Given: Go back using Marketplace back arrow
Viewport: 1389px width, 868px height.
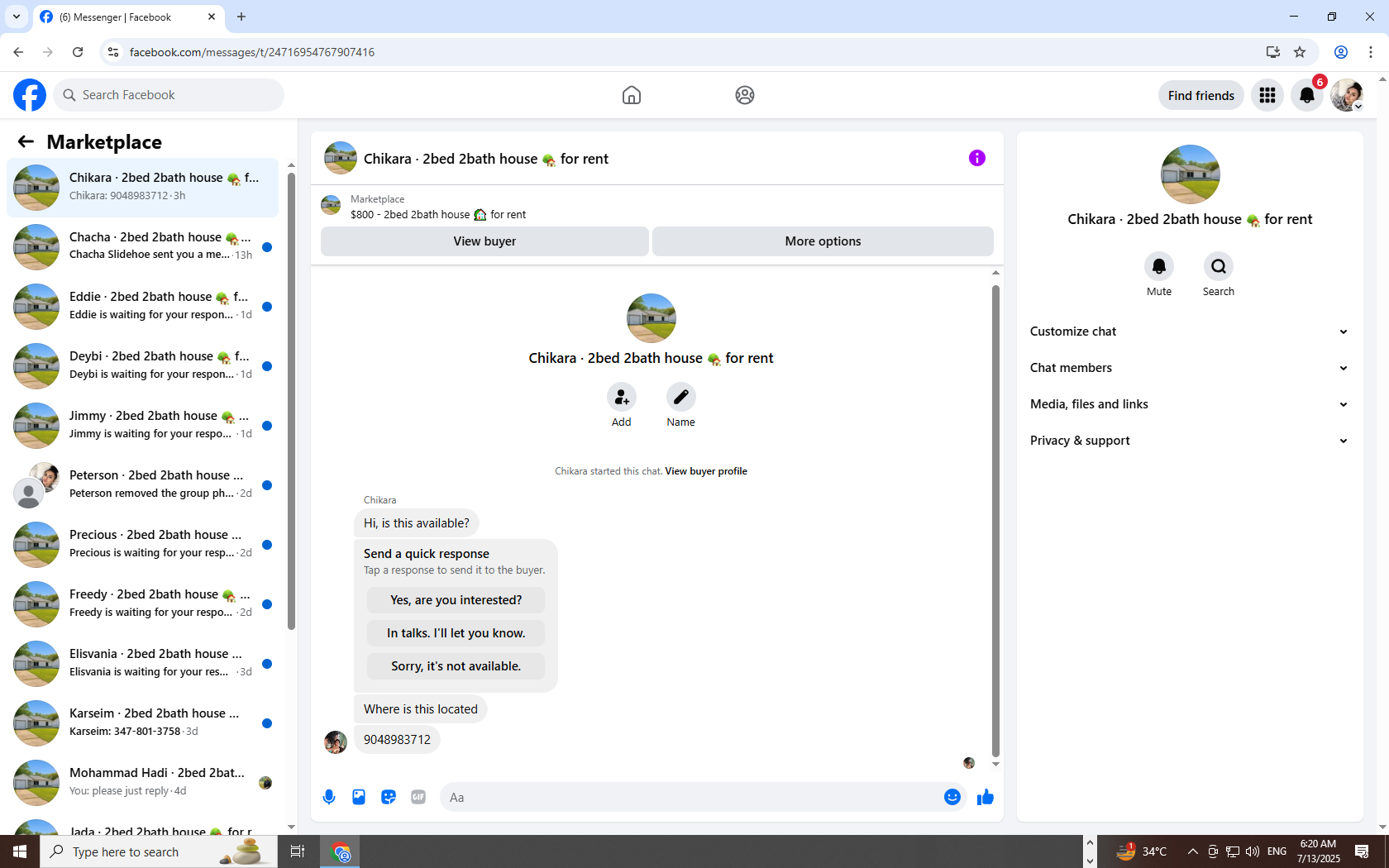Looking at the screenshot, I should pos(26,141).
